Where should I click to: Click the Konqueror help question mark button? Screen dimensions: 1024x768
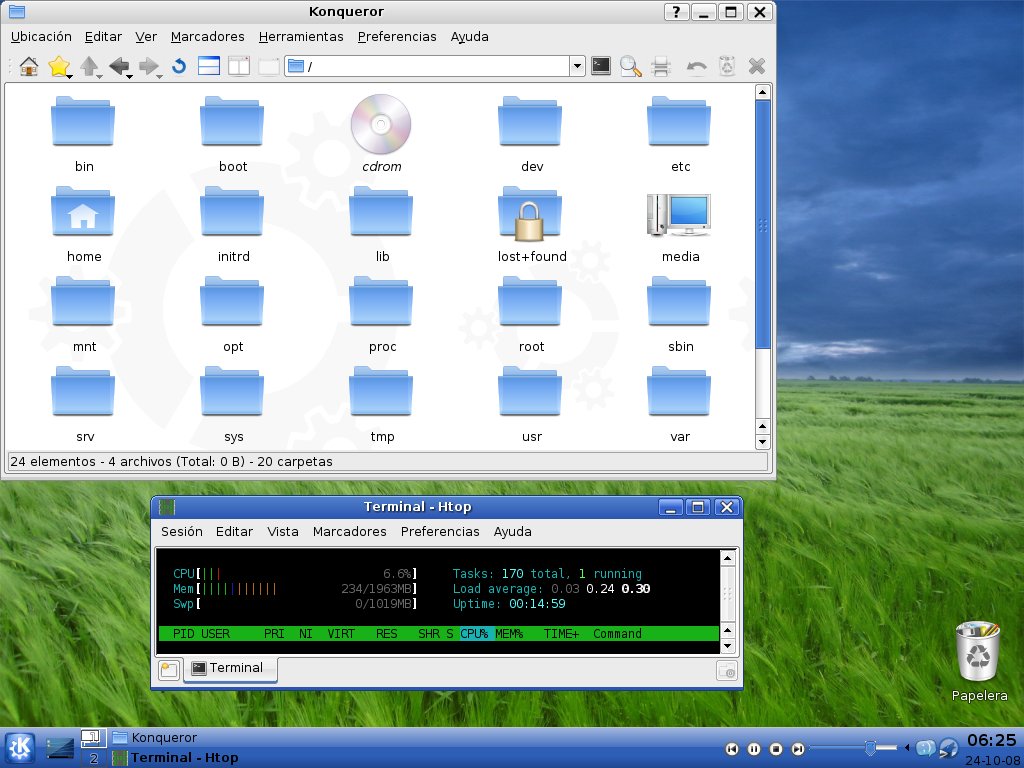point(676,12)
